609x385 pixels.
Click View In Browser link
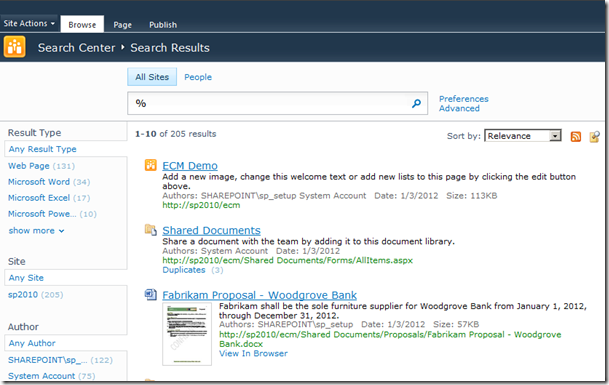253,354
